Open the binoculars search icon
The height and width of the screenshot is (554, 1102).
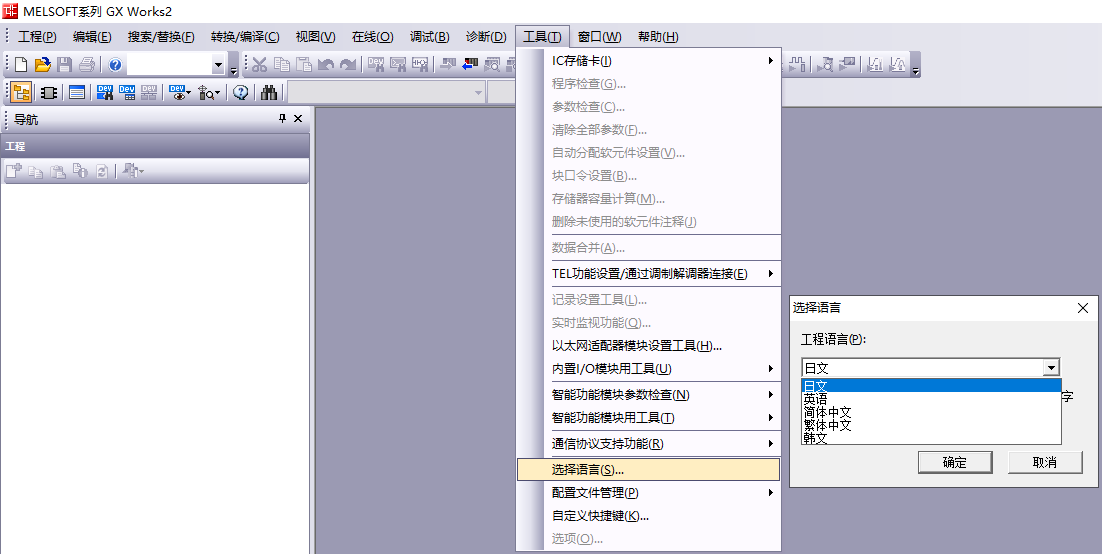(269, 93)
